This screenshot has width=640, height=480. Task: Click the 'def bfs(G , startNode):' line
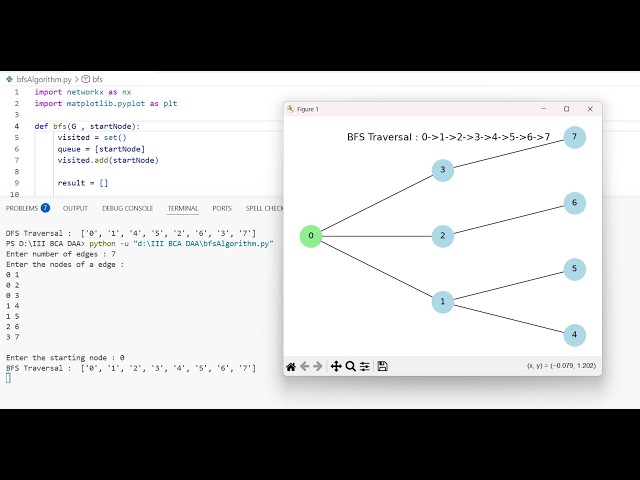[x=87, y=126]
